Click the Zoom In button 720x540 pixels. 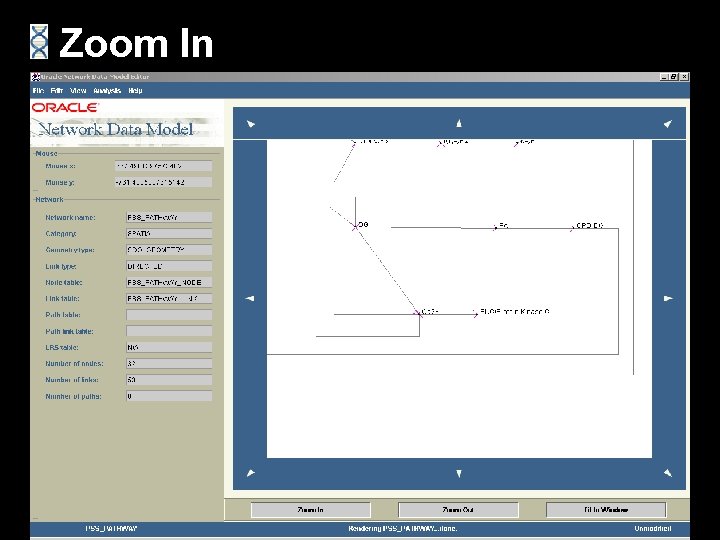[x=310, y=510]
